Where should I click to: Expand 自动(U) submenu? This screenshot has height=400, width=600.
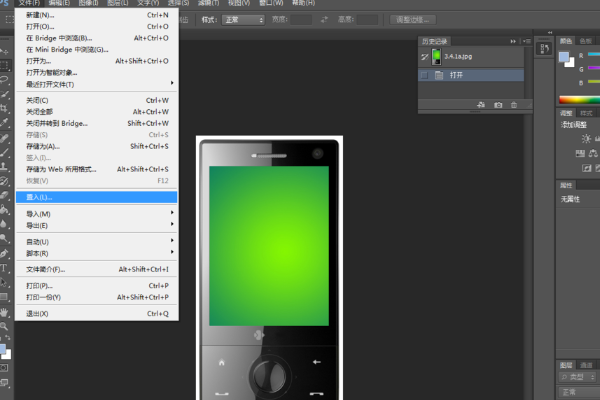point(97,242)
